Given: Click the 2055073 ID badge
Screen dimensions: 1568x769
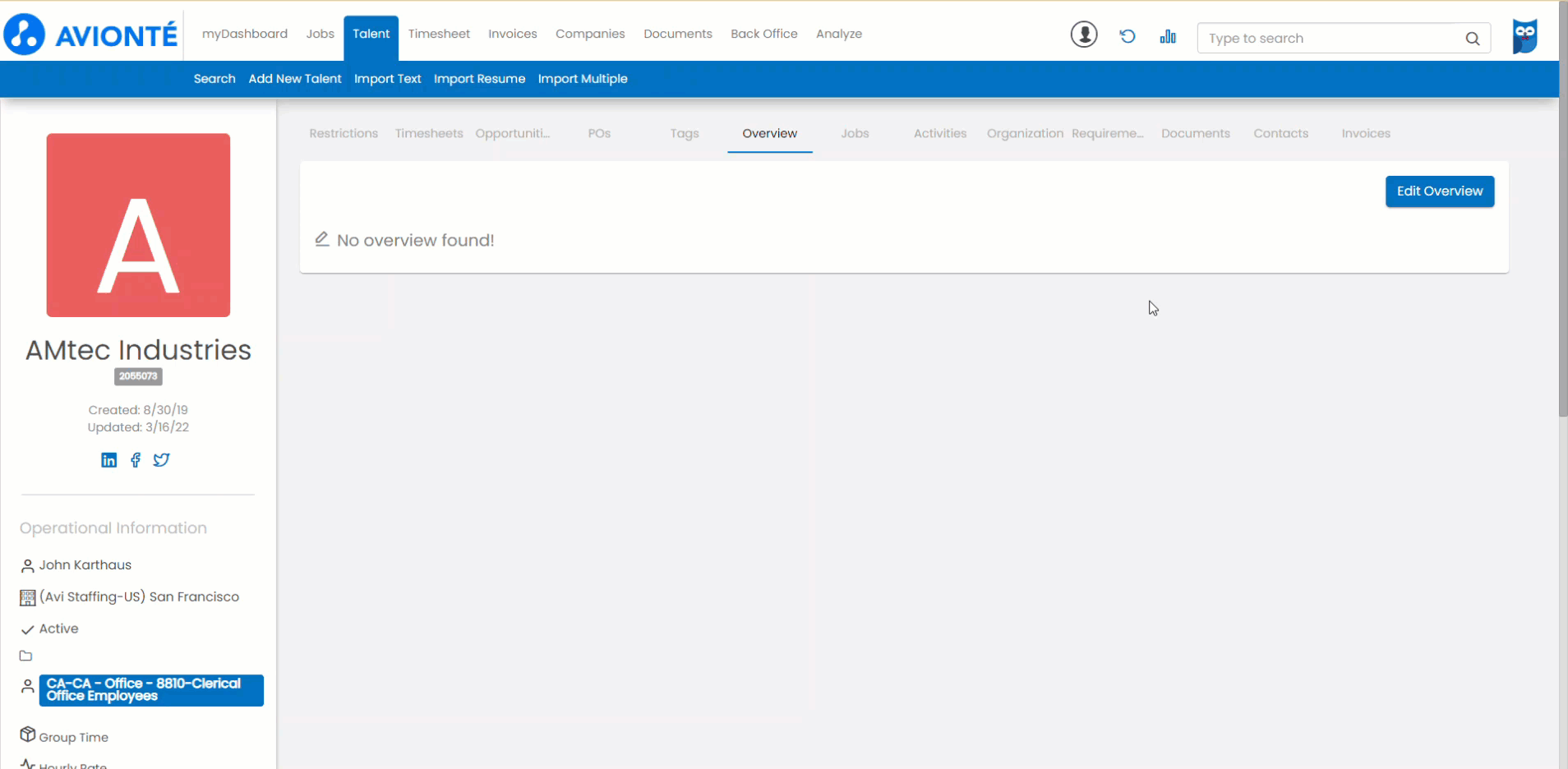Looking at the screenshot, I should point(138,376).
